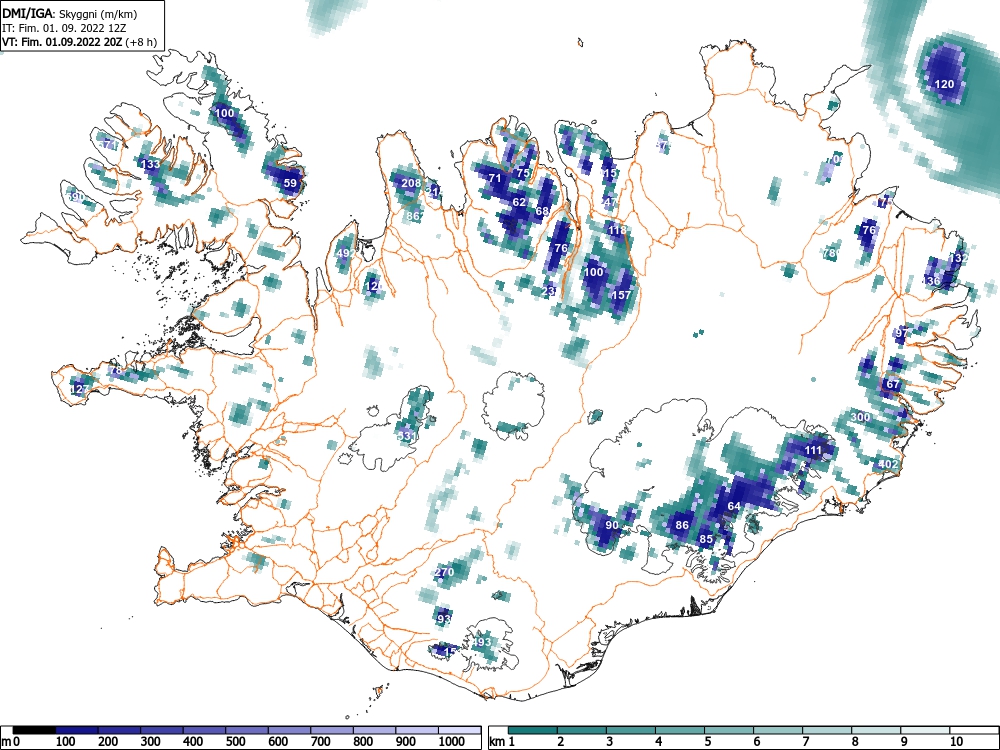1000x750 pixels.
Task: Click the 59 visibility value on the map
Action: [x=290, y=183]
